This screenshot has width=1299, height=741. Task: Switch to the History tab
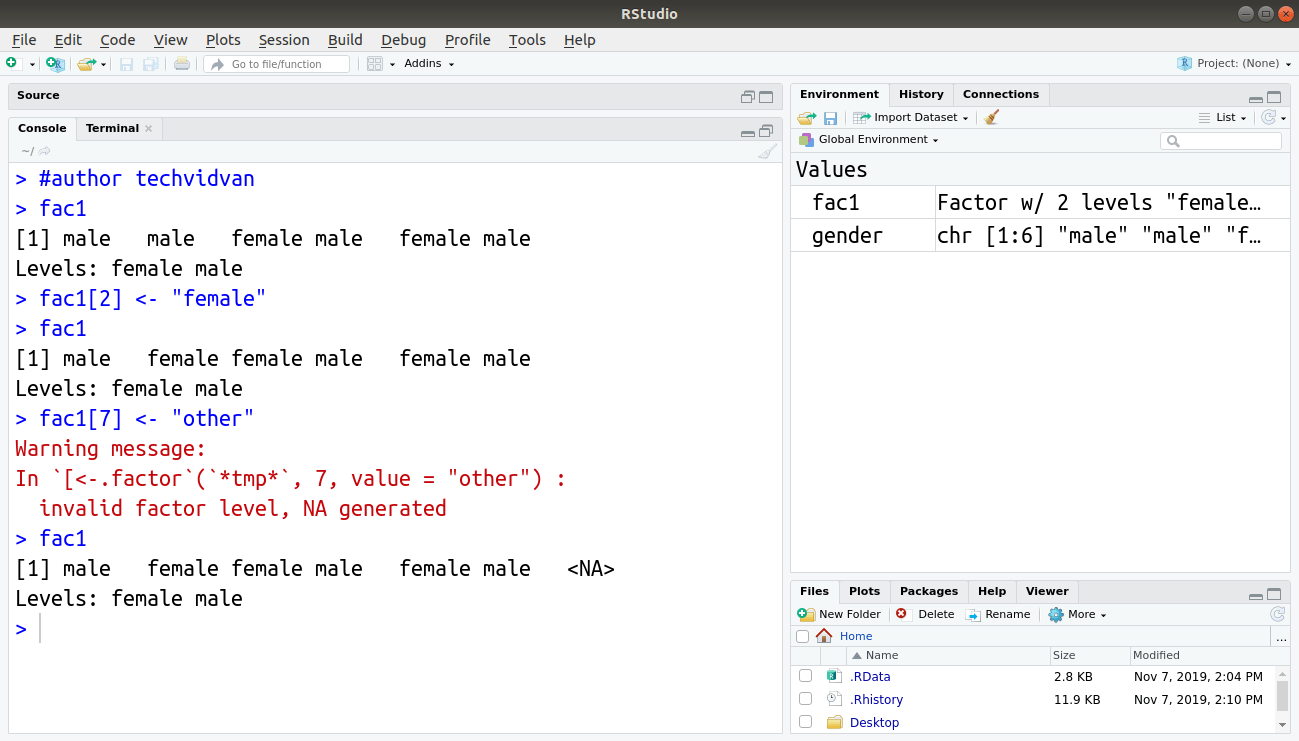point(921,94)
